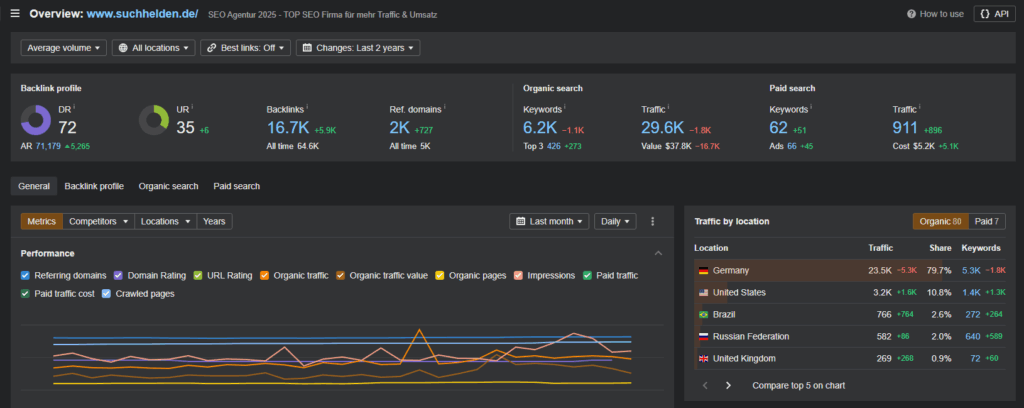Toggle Organic pages checkbox
The image size is (1024, 408).
pos(440,275)
